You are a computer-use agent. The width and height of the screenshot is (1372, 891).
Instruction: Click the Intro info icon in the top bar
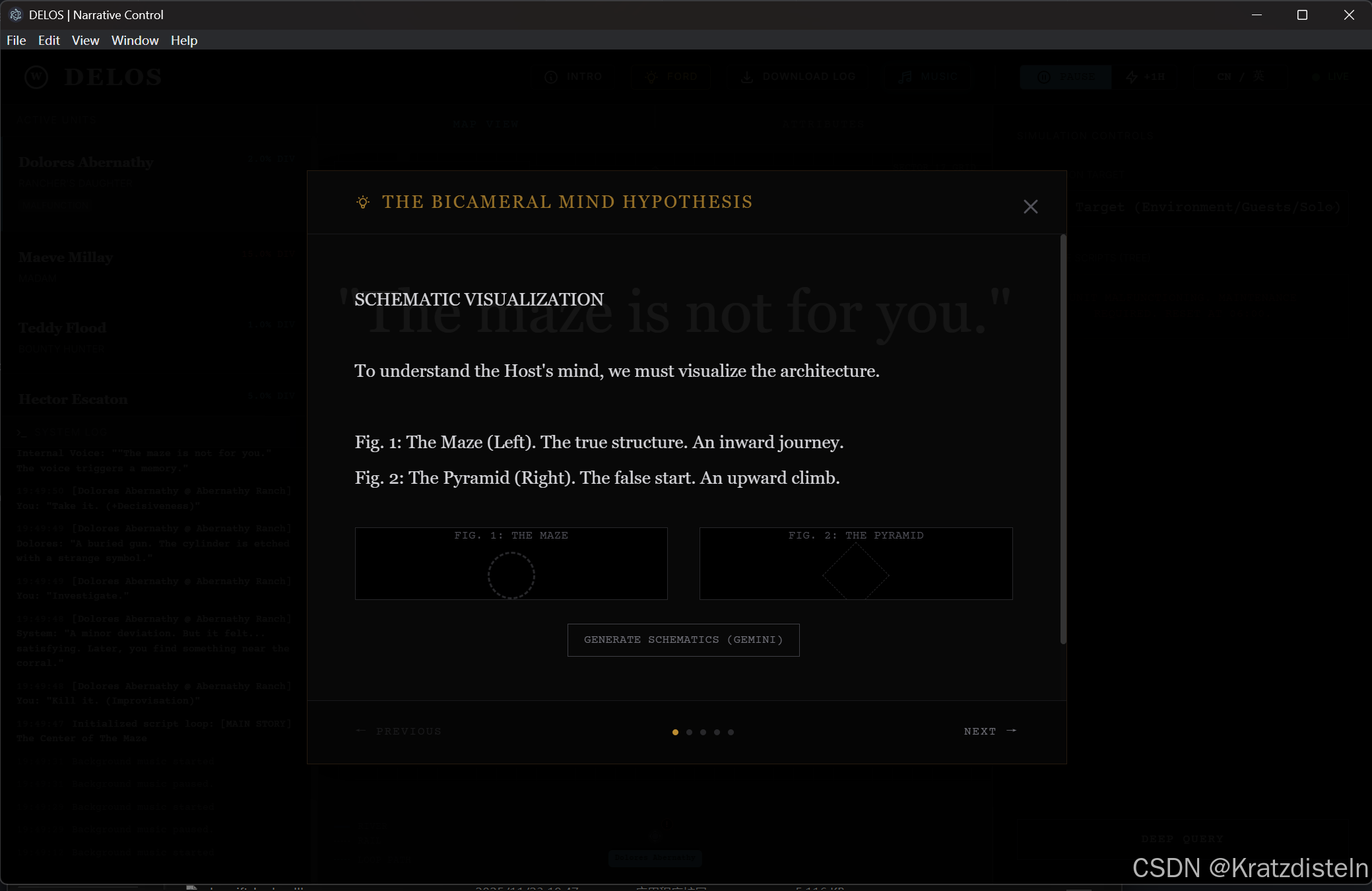tap(551, 77)
